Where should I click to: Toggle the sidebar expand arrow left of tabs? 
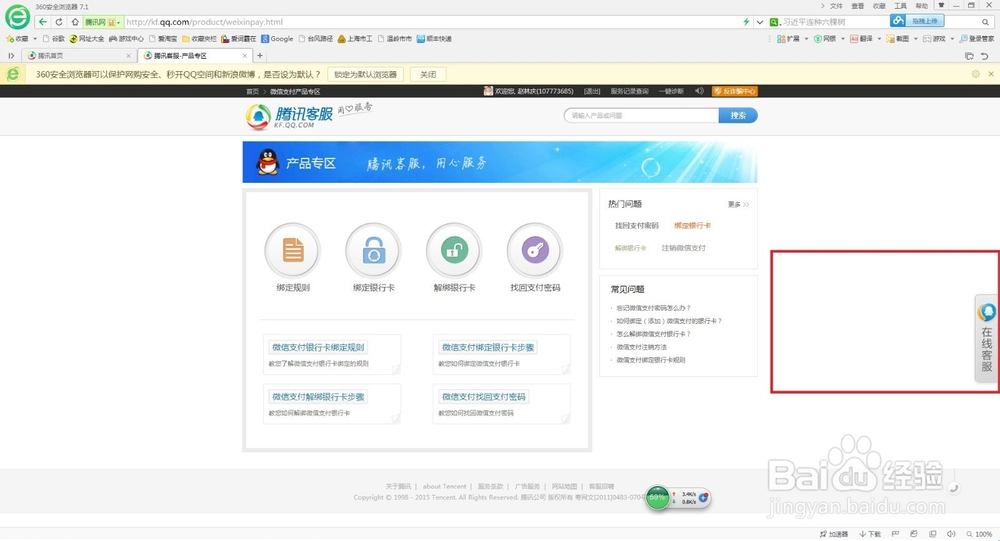pyautogui.click(x=11, y=56)
